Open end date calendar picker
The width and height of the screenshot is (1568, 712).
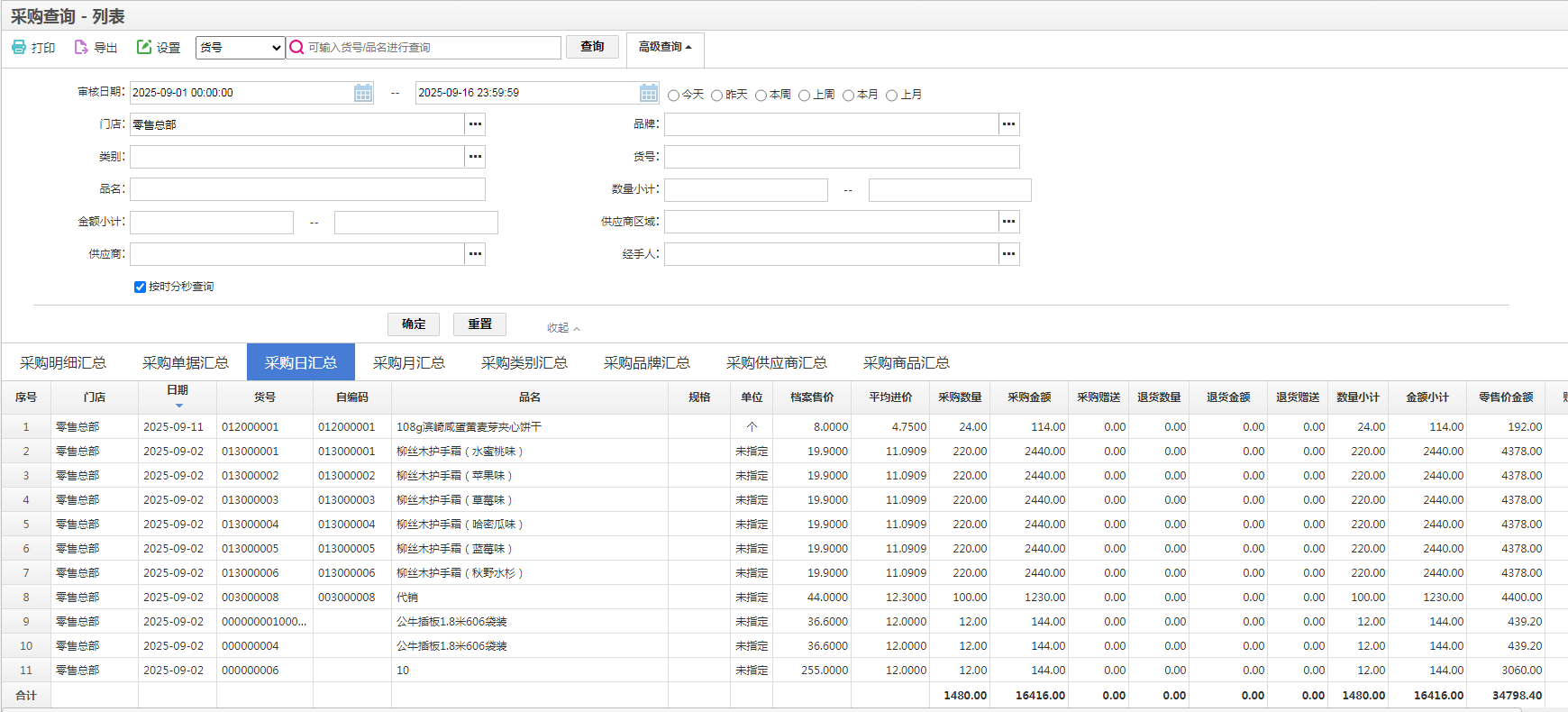(649, 93)
